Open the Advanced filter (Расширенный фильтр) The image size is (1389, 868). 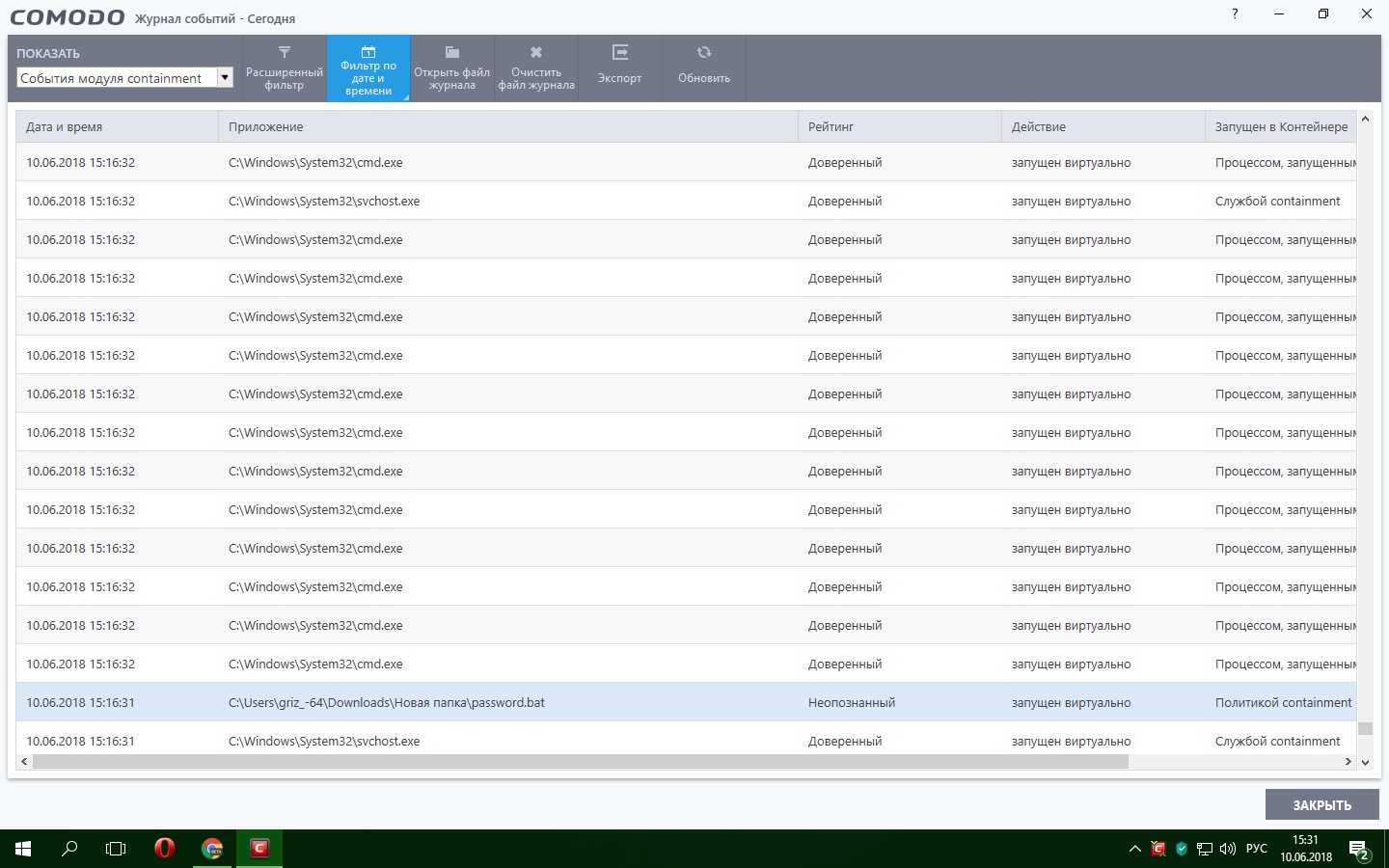pos(285,68)
